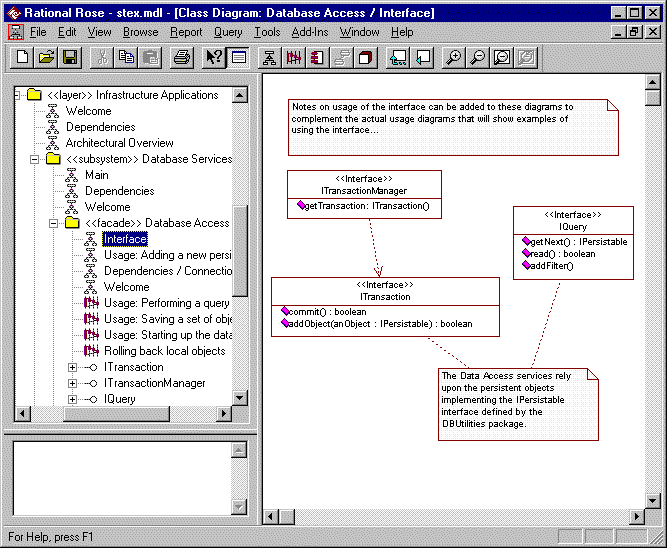The height and width of the screenshot is (548, 667).
Task: Select the Interface diagram in the tree
Action: coord(125,239)
